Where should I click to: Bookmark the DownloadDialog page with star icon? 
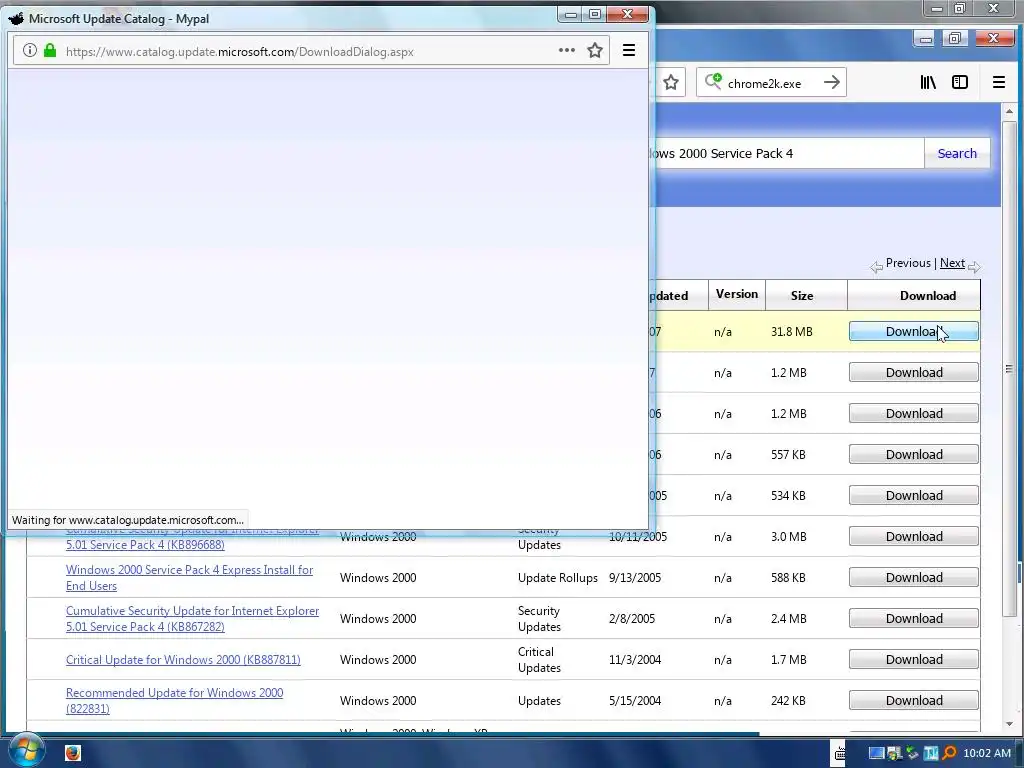point(594,50)
